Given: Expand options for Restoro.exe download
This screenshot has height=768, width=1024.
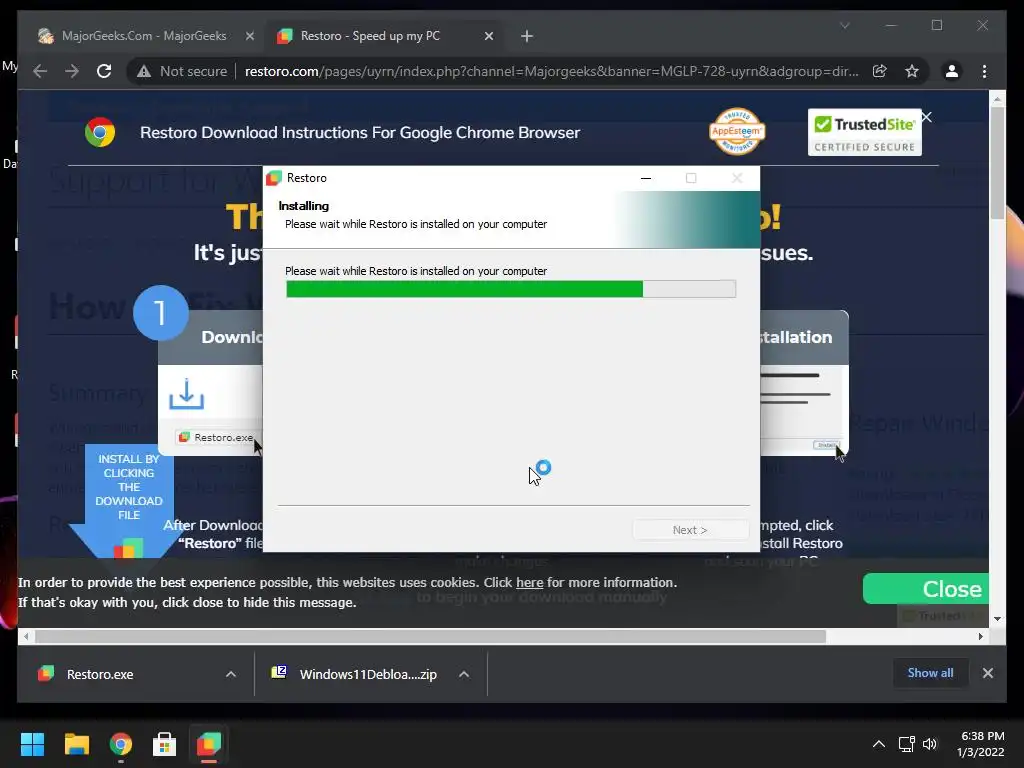Looking at the screenshot, I should [231, 674].
